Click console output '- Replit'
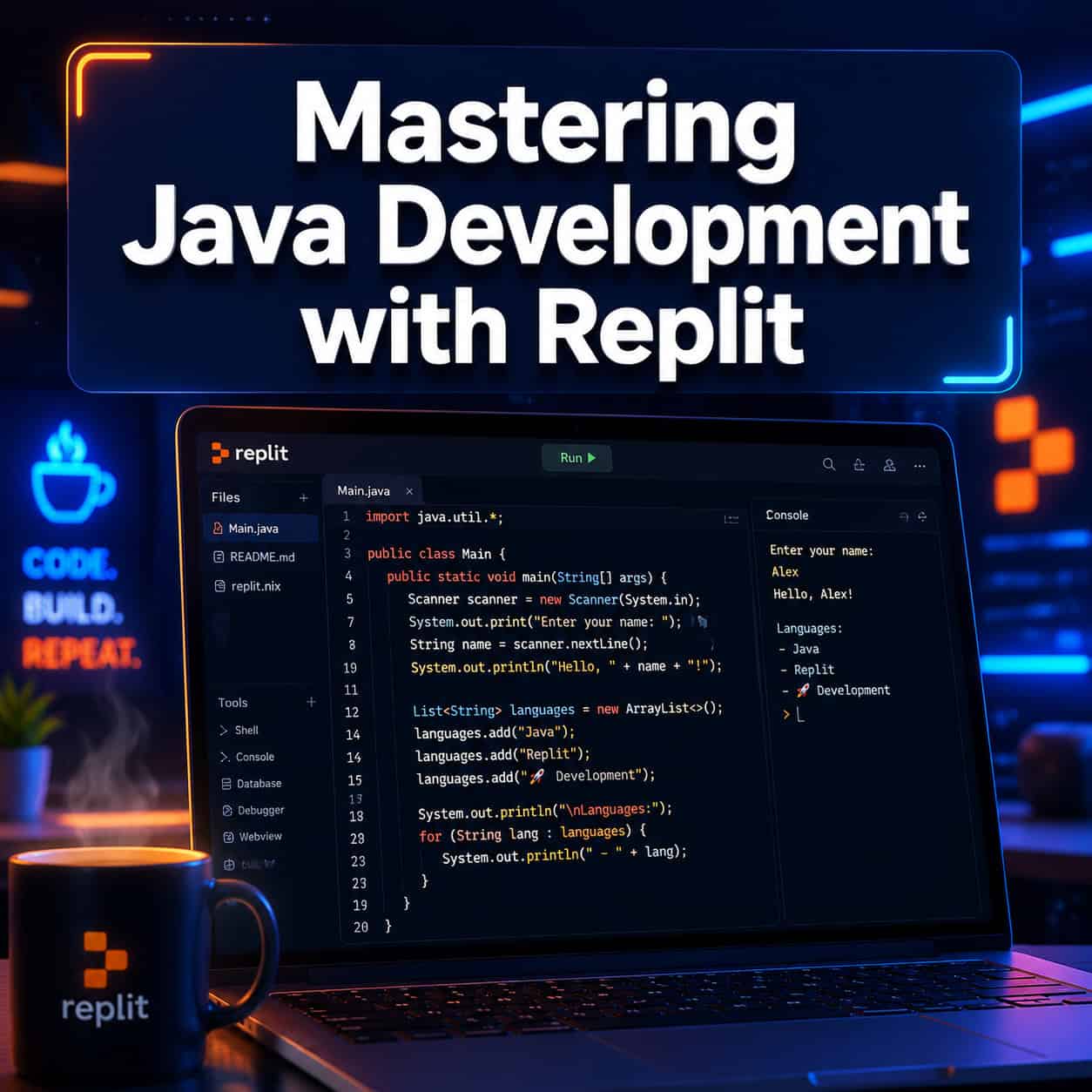1092x1092 pixels. (807, 670)
